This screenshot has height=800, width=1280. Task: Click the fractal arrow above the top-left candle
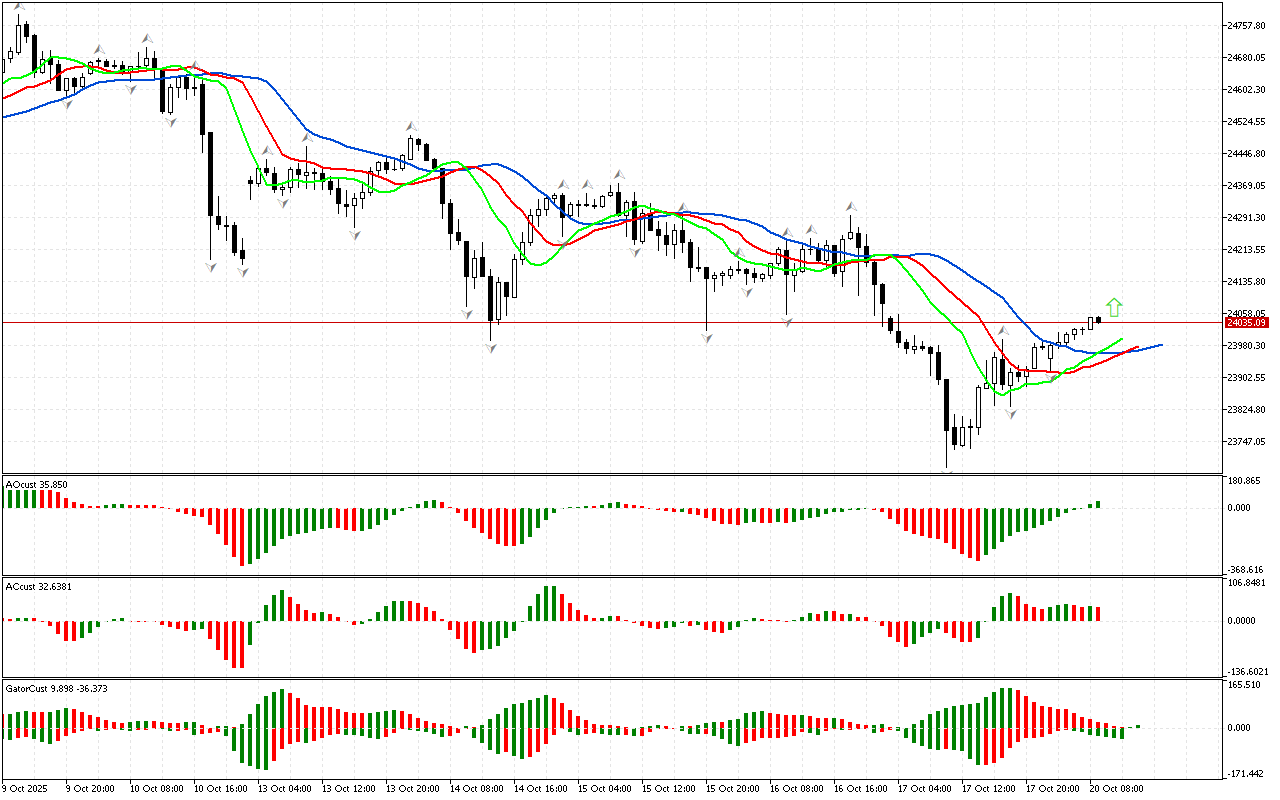click(20, 8)
